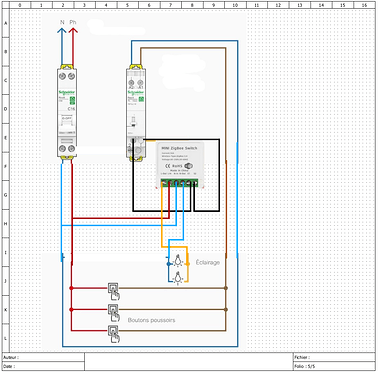Click the Éclairage text label
The width and height of the screenshot is (380, 375).
pyautogui.click(x=208, y=263)
